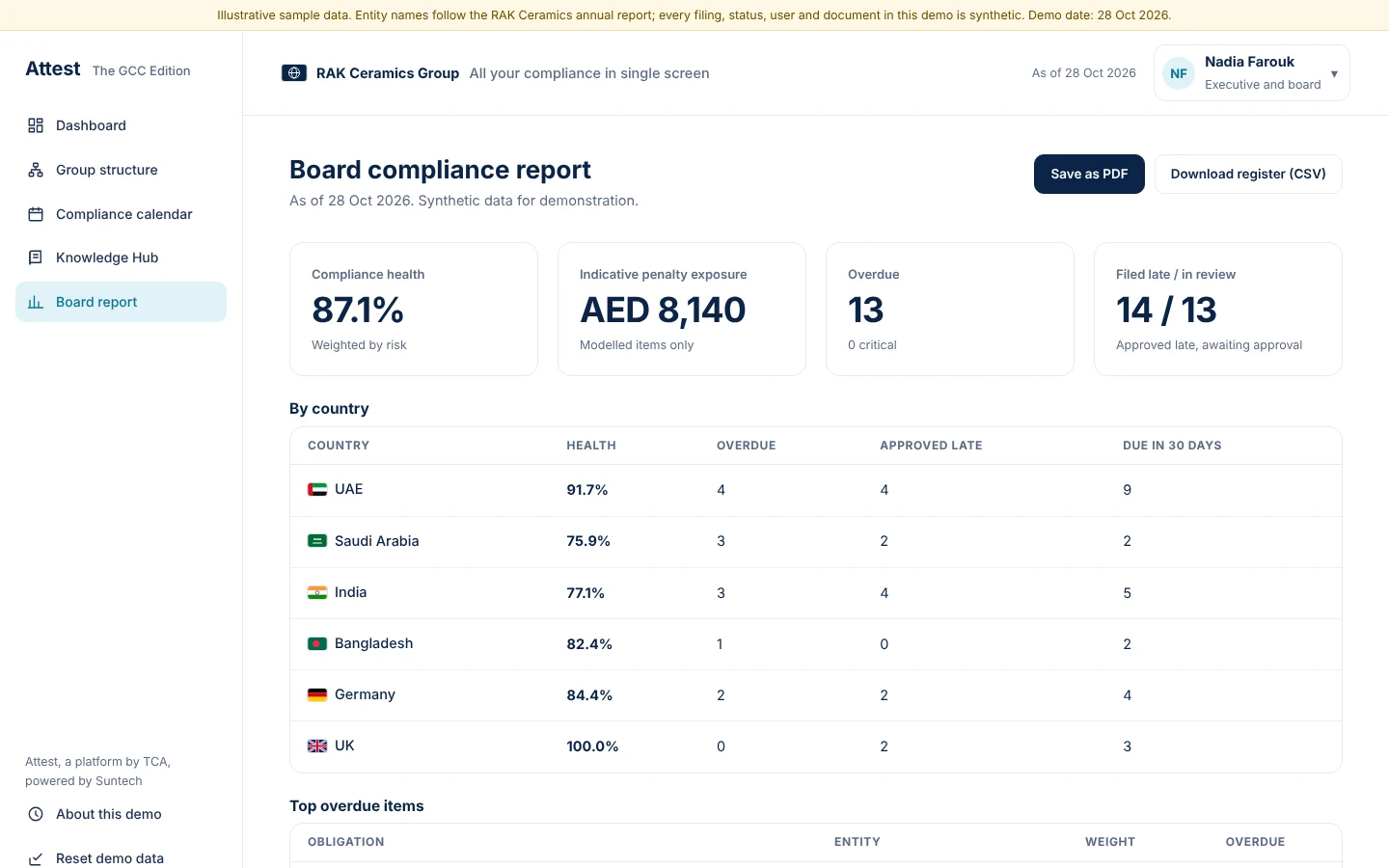Image resolution: width=1389 pixels, height=868 pixels.
Task: Click the Bangladesh health value 82.4%
Action: 589,644
